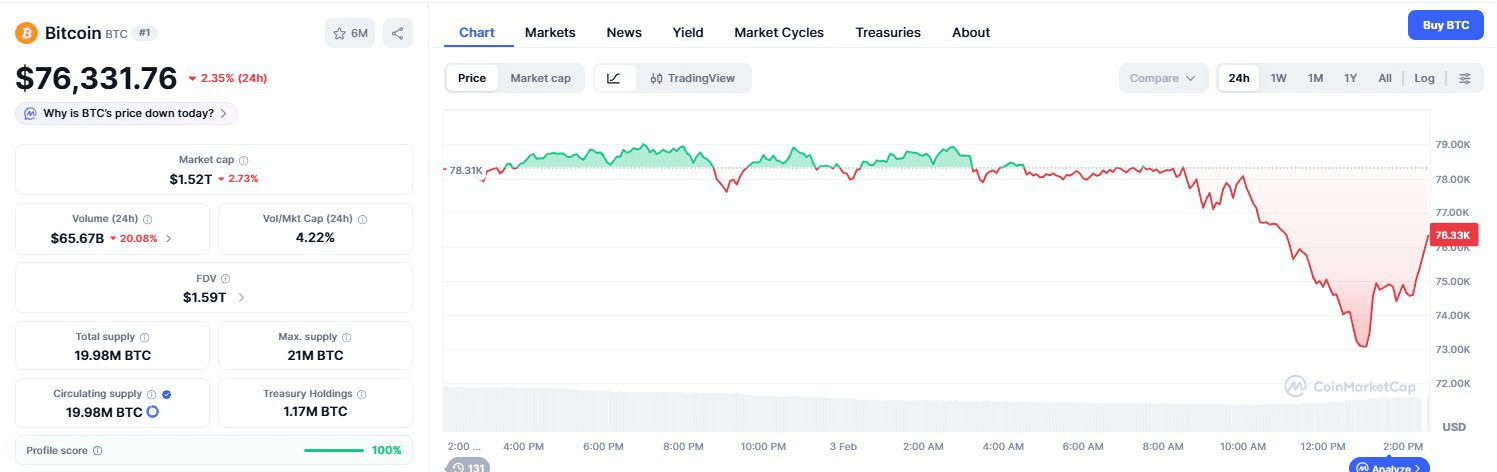Image resolution: width=1497 pixels, height=472 pixels.
Task: Open chart settings sliders icon
Action: tap(1465, 78)
